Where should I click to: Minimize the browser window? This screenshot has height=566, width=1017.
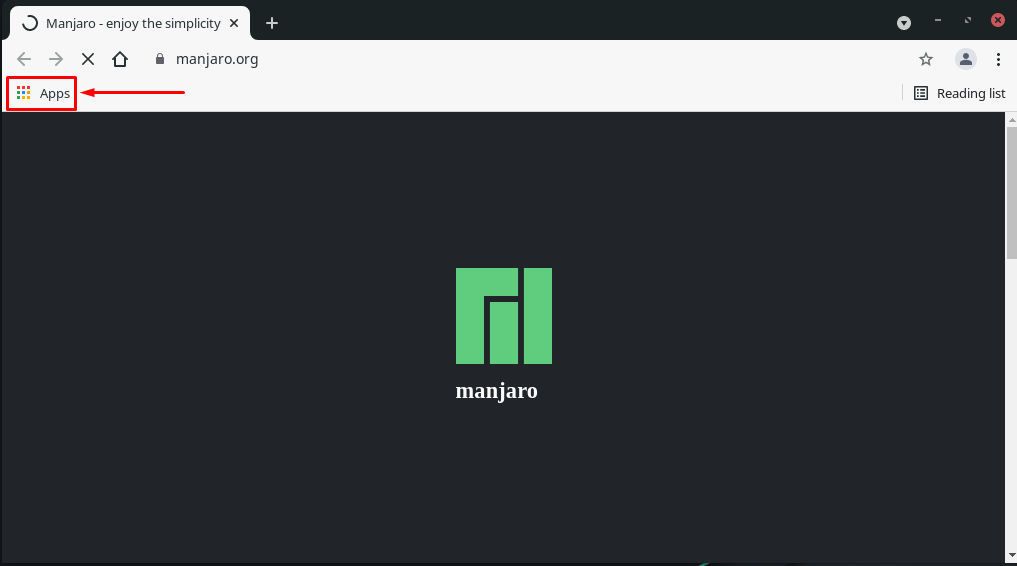(x=937, y=21)
